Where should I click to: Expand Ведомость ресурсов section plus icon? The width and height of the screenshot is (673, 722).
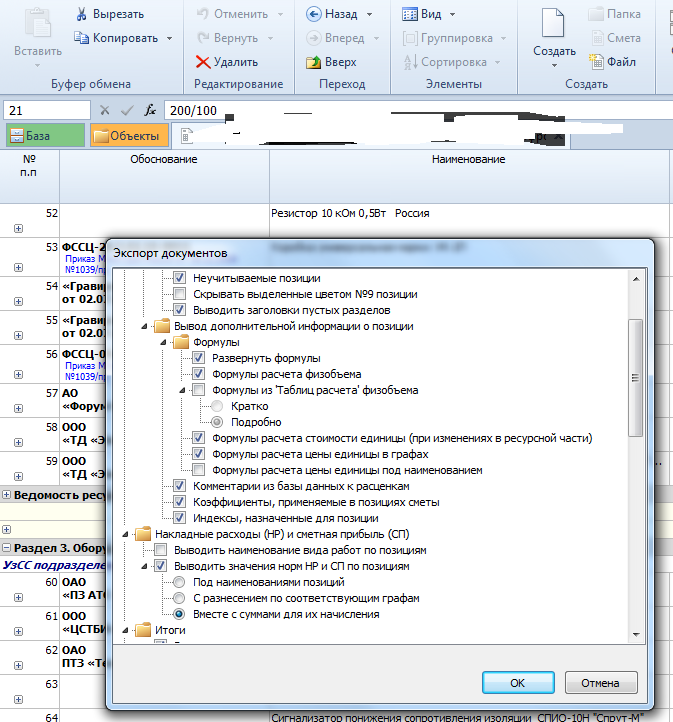point(6,495)
